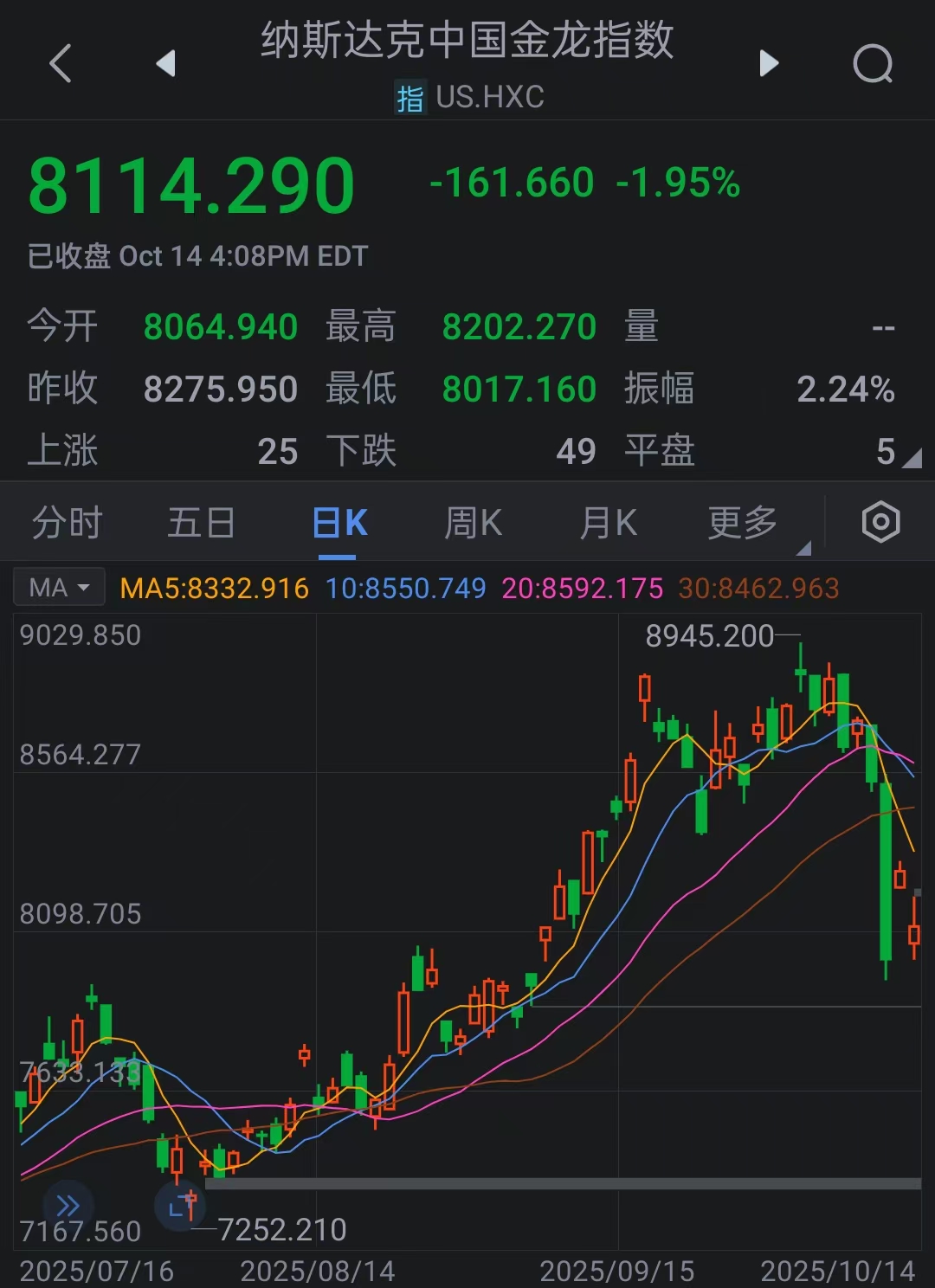Image resolution: width=935 pixels, height=1288 pixels.
Task: Tap the MA10 value 10:8550.749
Action: tap(406, 589)
